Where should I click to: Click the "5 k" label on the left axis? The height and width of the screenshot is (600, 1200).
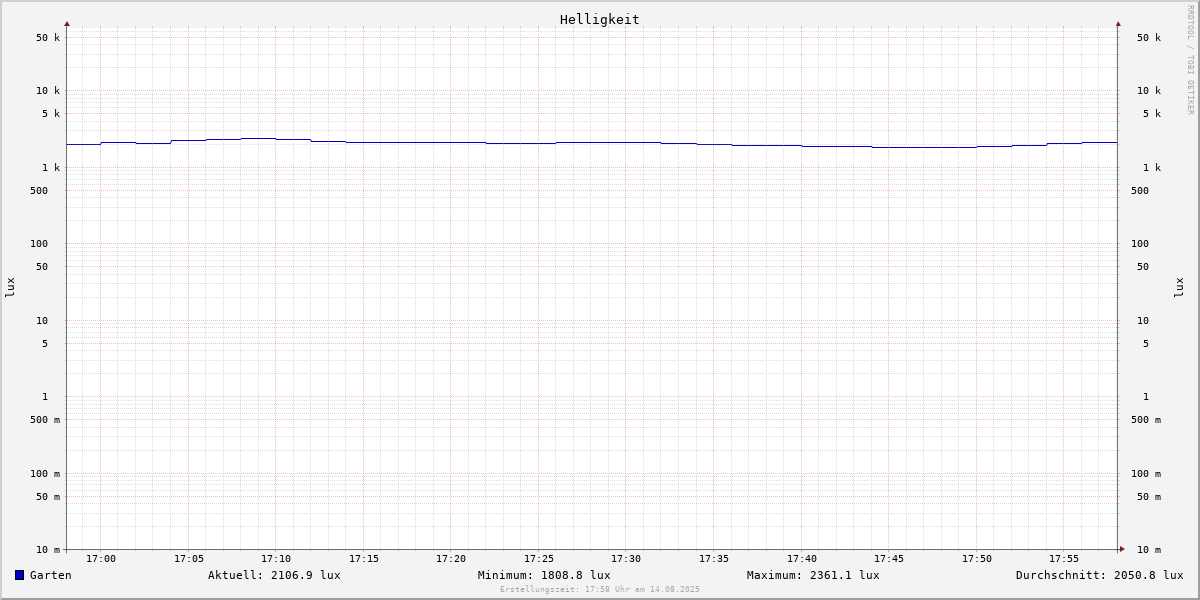coord(51,114)
